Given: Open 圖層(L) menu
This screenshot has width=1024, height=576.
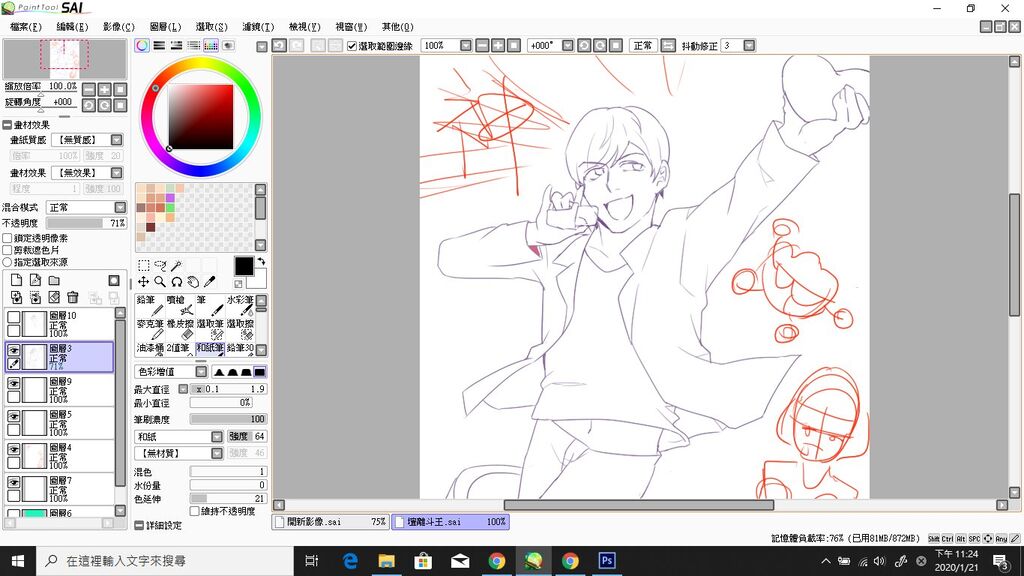Looking at the screenshot, I should point(165,27).
